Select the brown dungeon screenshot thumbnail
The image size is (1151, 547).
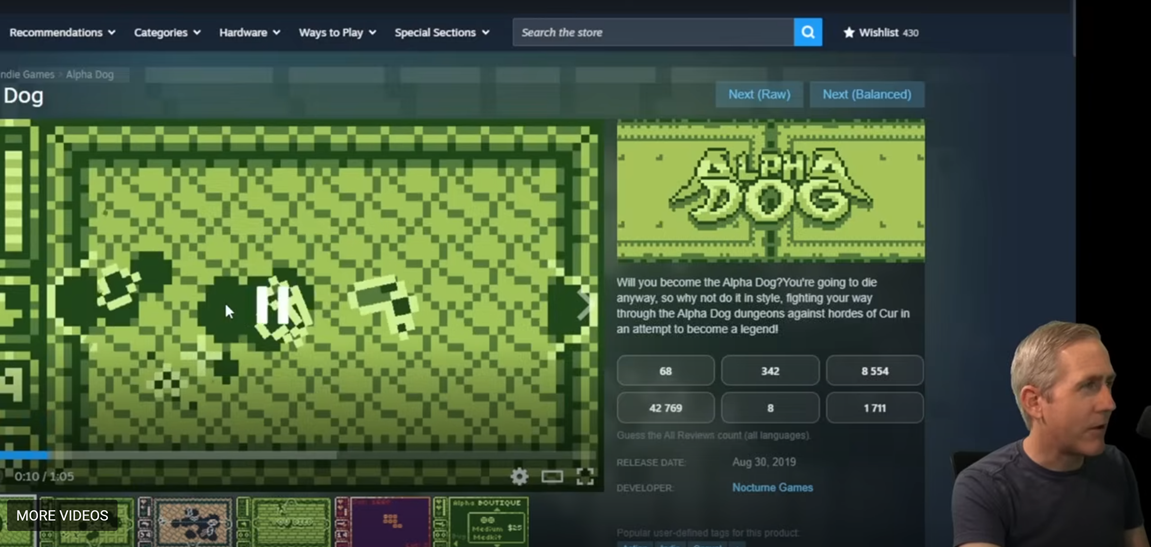coord(186,522)
